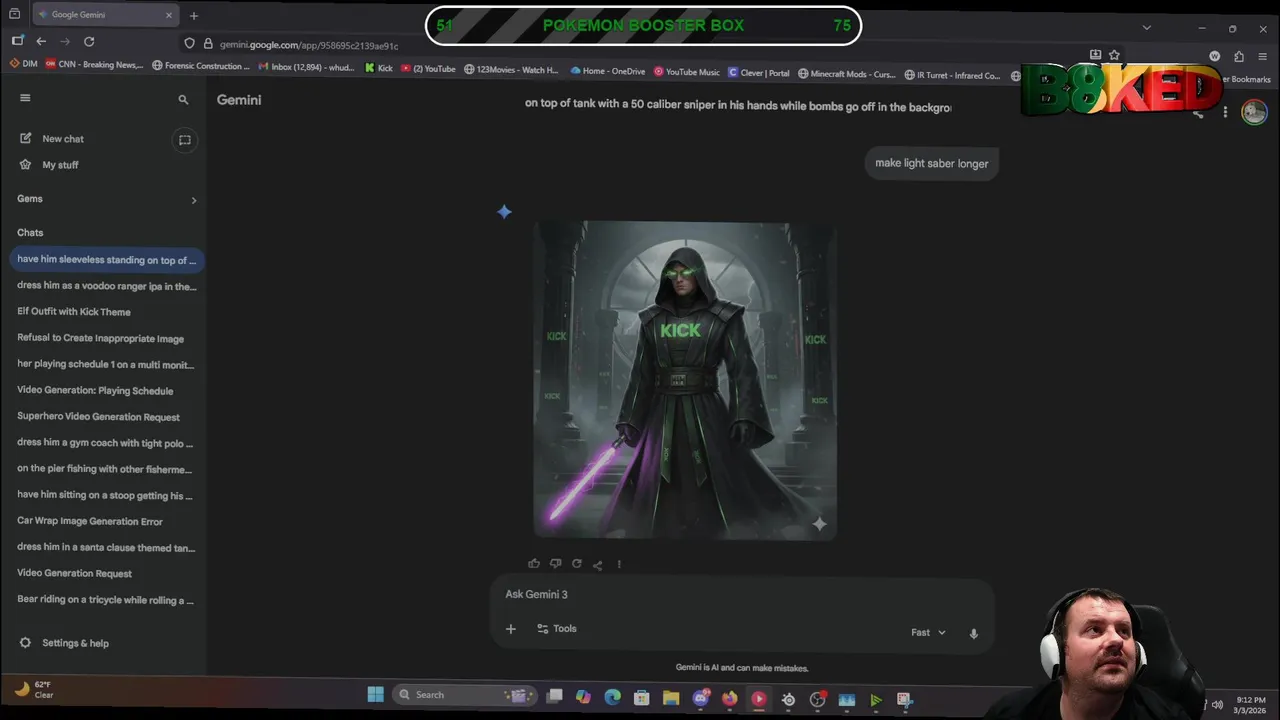1280x720 pixels.
Task: Open the CNN - Breaking News bookmark
Action: [93, 66]
